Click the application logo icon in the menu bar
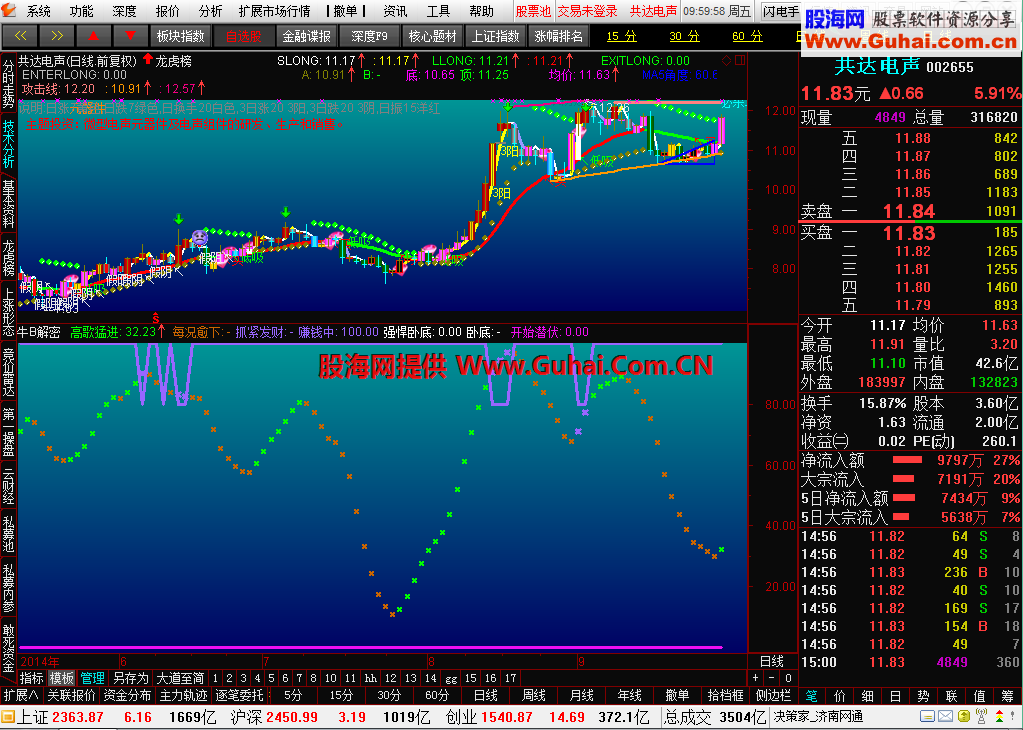The height and width of the screenshot is (730, 1023). coord(9,10)
